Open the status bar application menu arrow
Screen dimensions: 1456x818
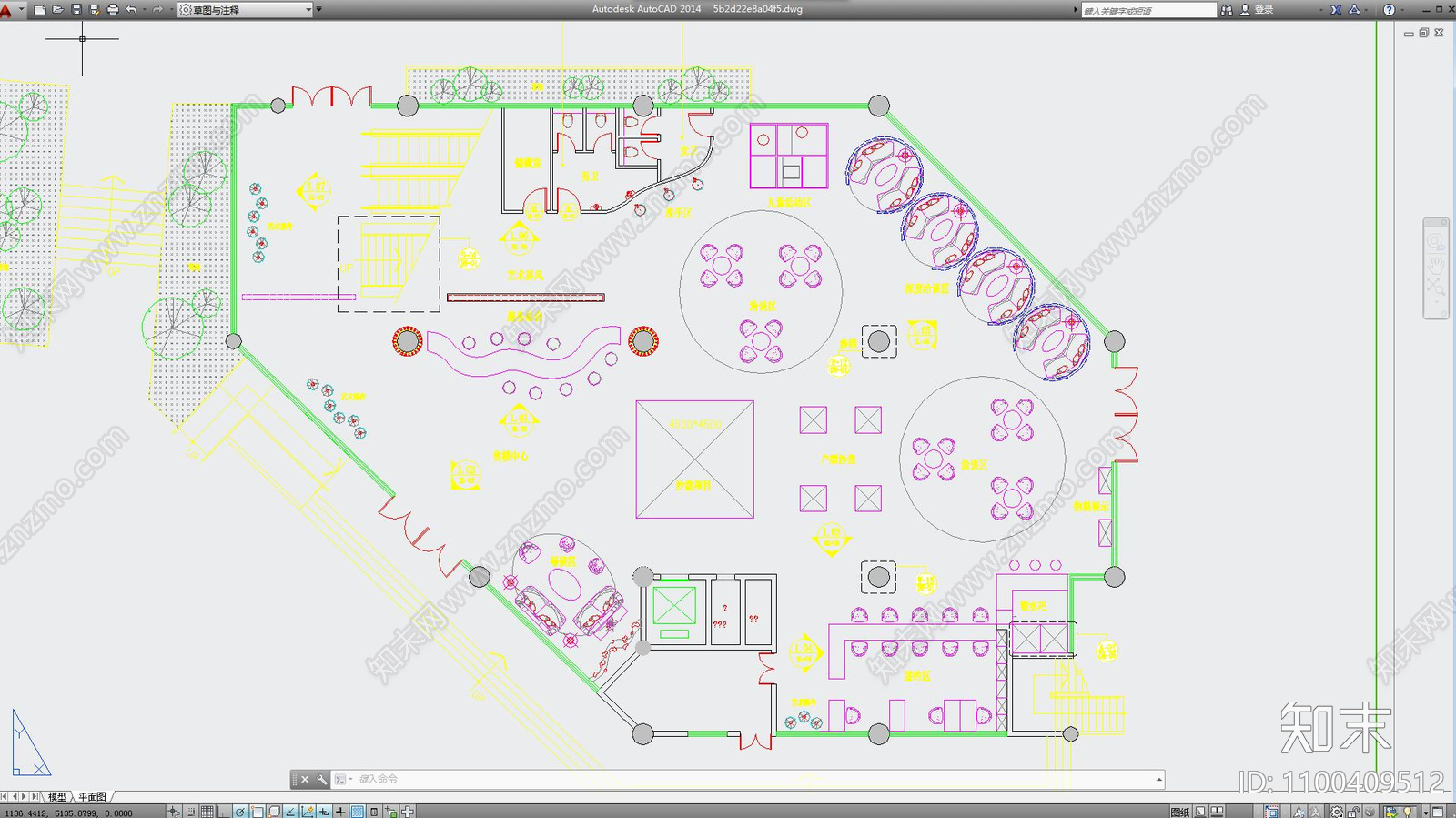click(x=1426, y=812)
